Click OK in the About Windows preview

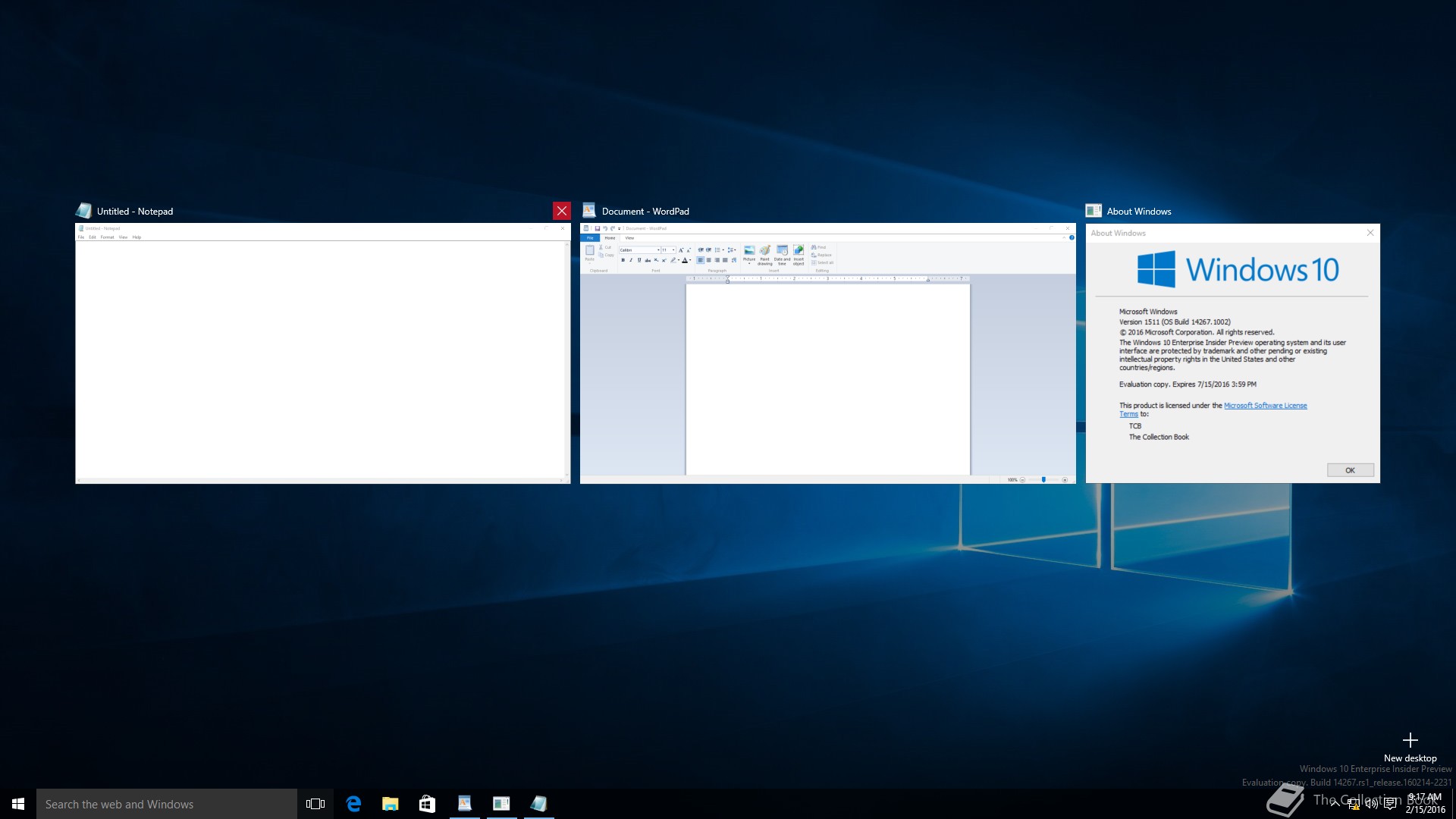coord(1350,470)
